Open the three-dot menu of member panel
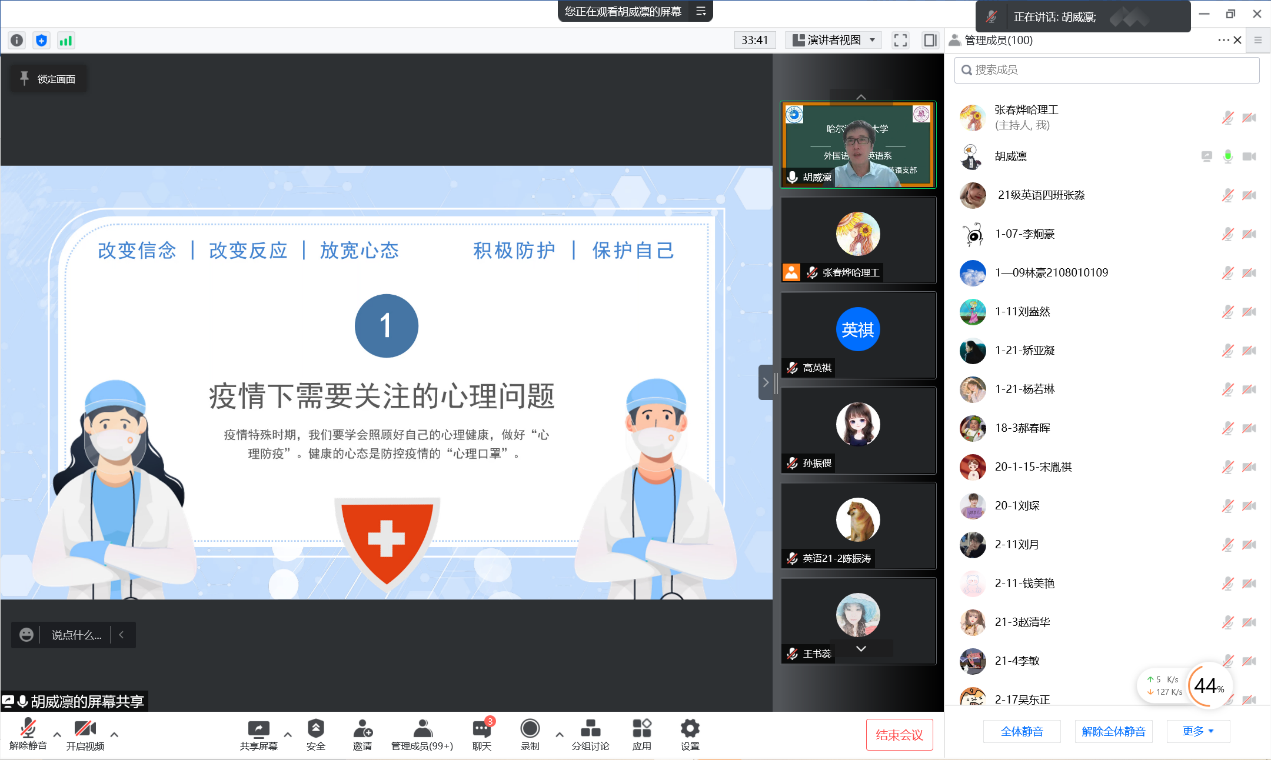Image resolution: width=1271 pixels, height=760 pixels. coord(1223,40)
